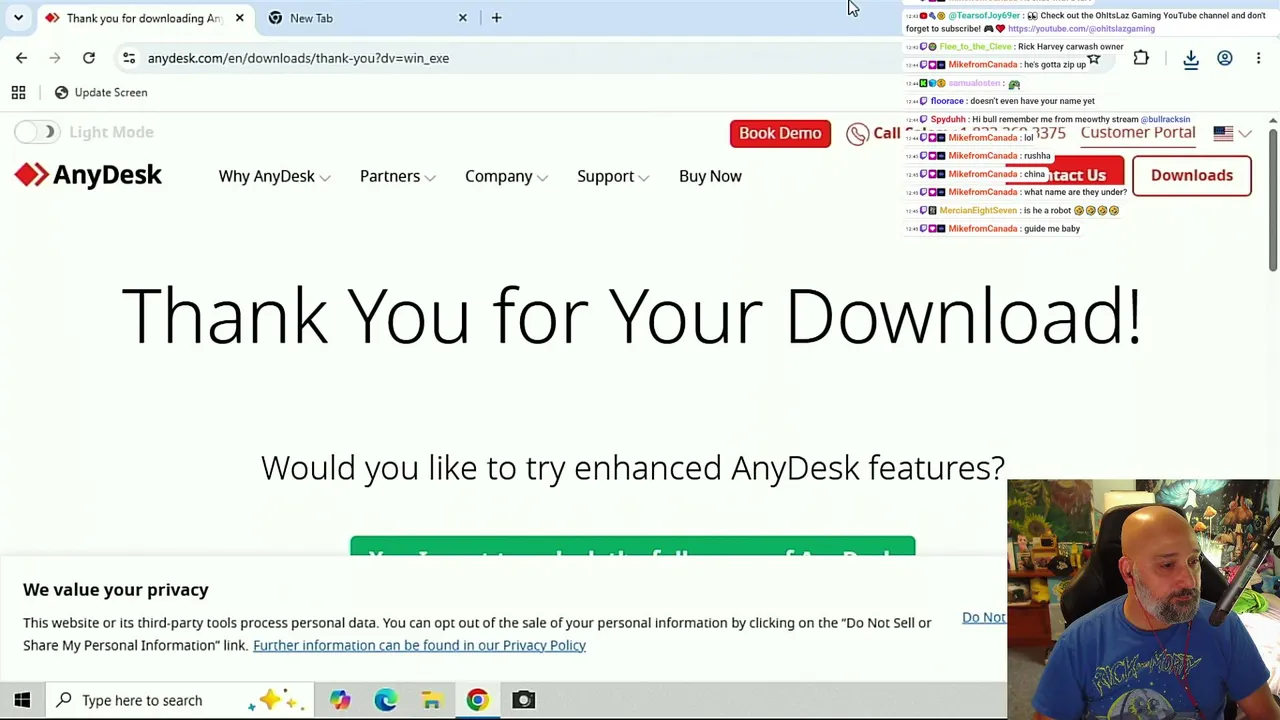Open File Explorer from the taskbar
Viewport: 1280px width, 720px height.
pos(431,700)
